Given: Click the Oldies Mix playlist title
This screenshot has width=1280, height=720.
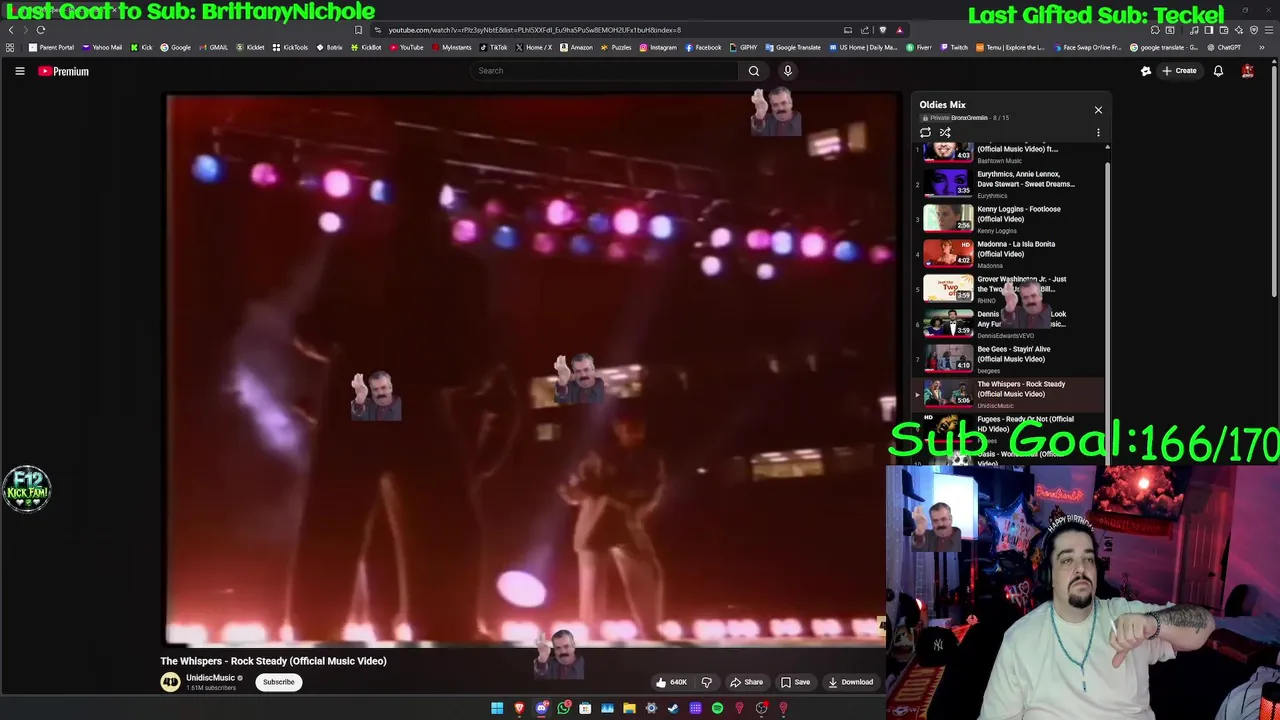Looking at the screenshot, I should (942, 104).
